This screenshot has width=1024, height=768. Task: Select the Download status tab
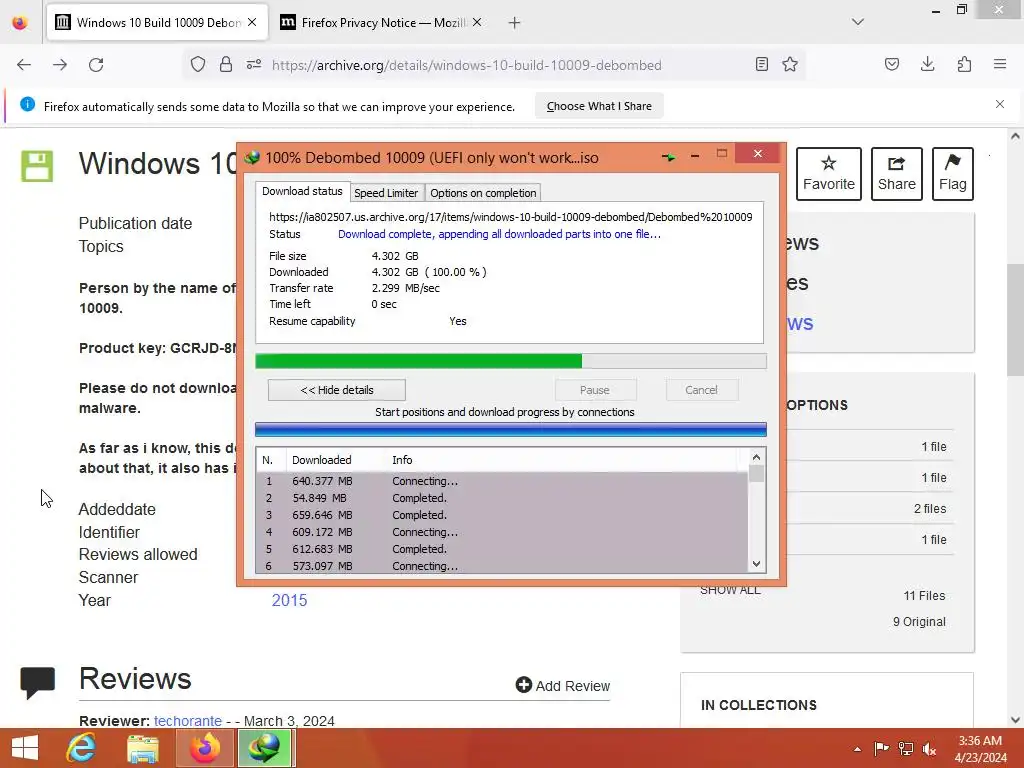[302, 191]
